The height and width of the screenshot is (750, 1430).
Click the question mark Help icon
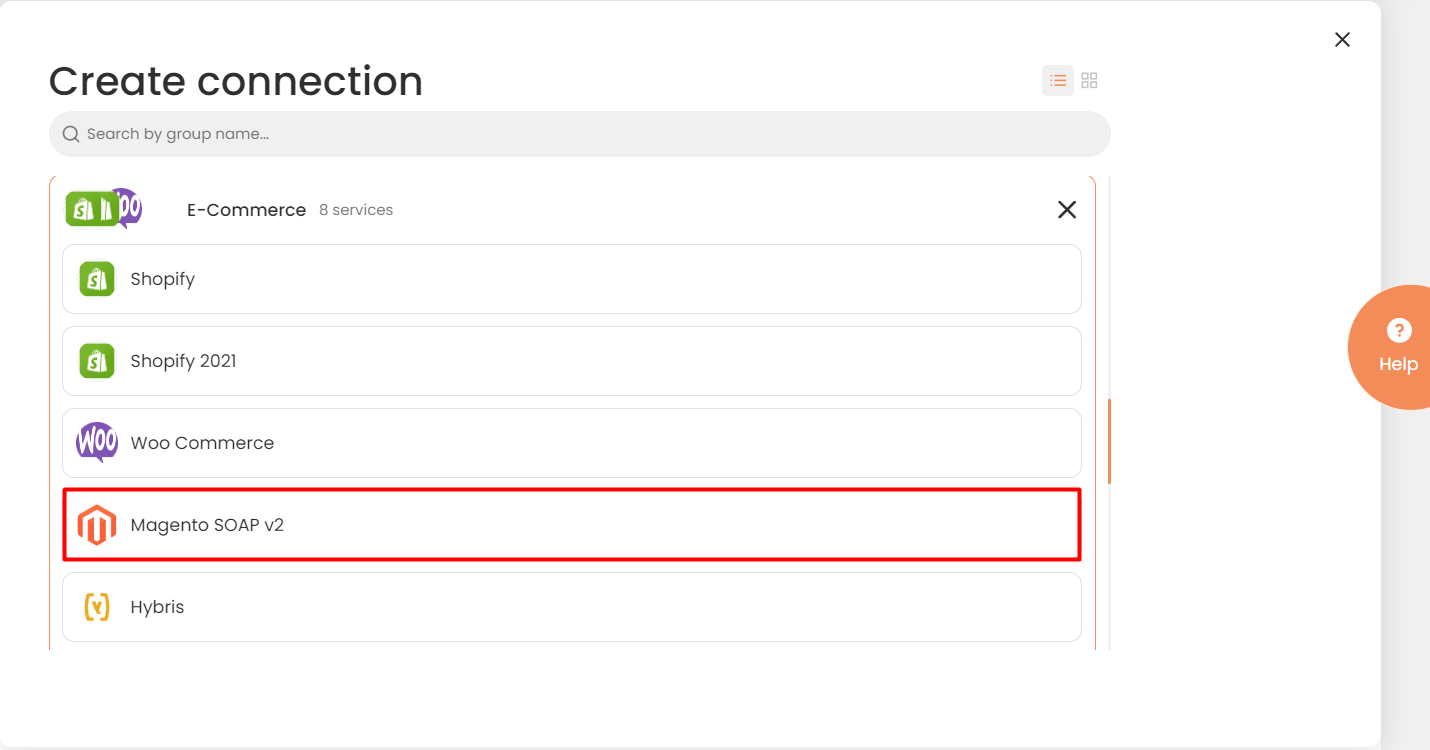(x=1398, y=330)
